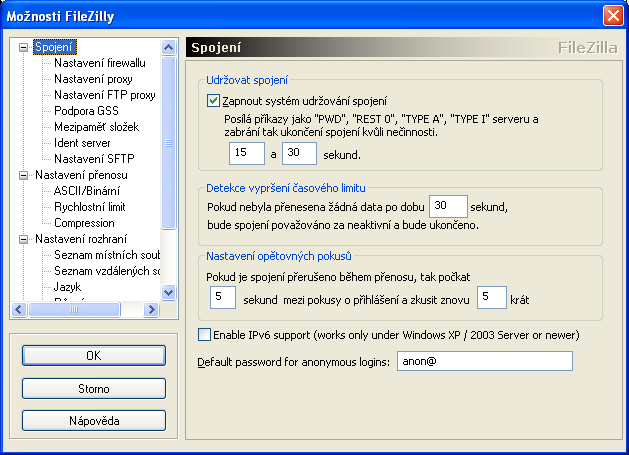Collapse the Nastavení rozhraní tree node

tap(25, 239)
